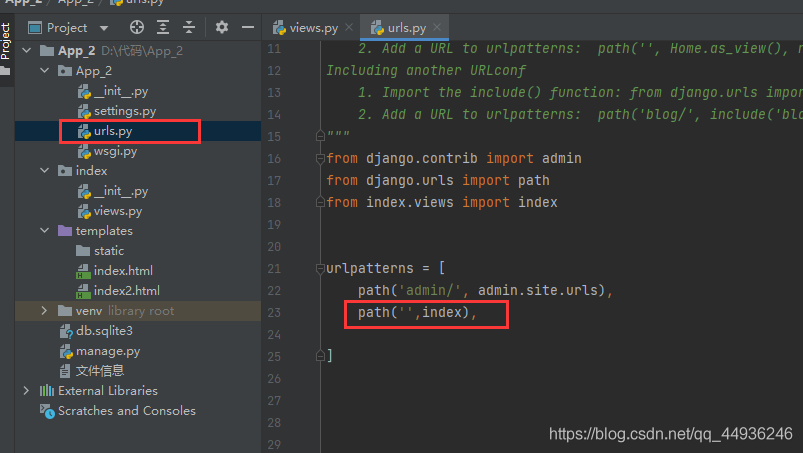Switch to the views.py editor tab
Viewport: 803px width, 453px height.
point(313,28)
